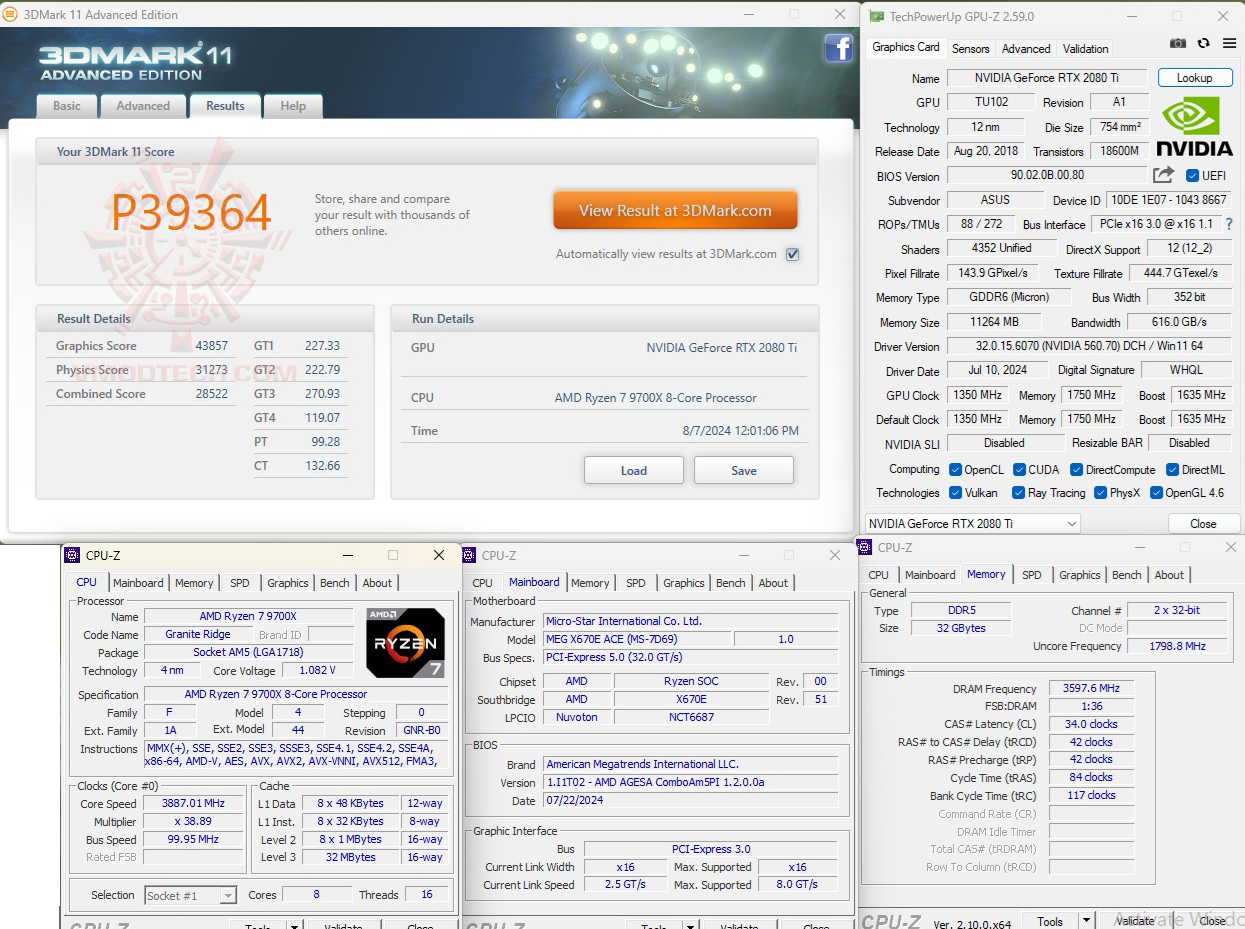Image resolution: width=1245 pixels, height=929 pixels.
Task: Toggle the PhysX checkbox
Action: coord(1100,493)
